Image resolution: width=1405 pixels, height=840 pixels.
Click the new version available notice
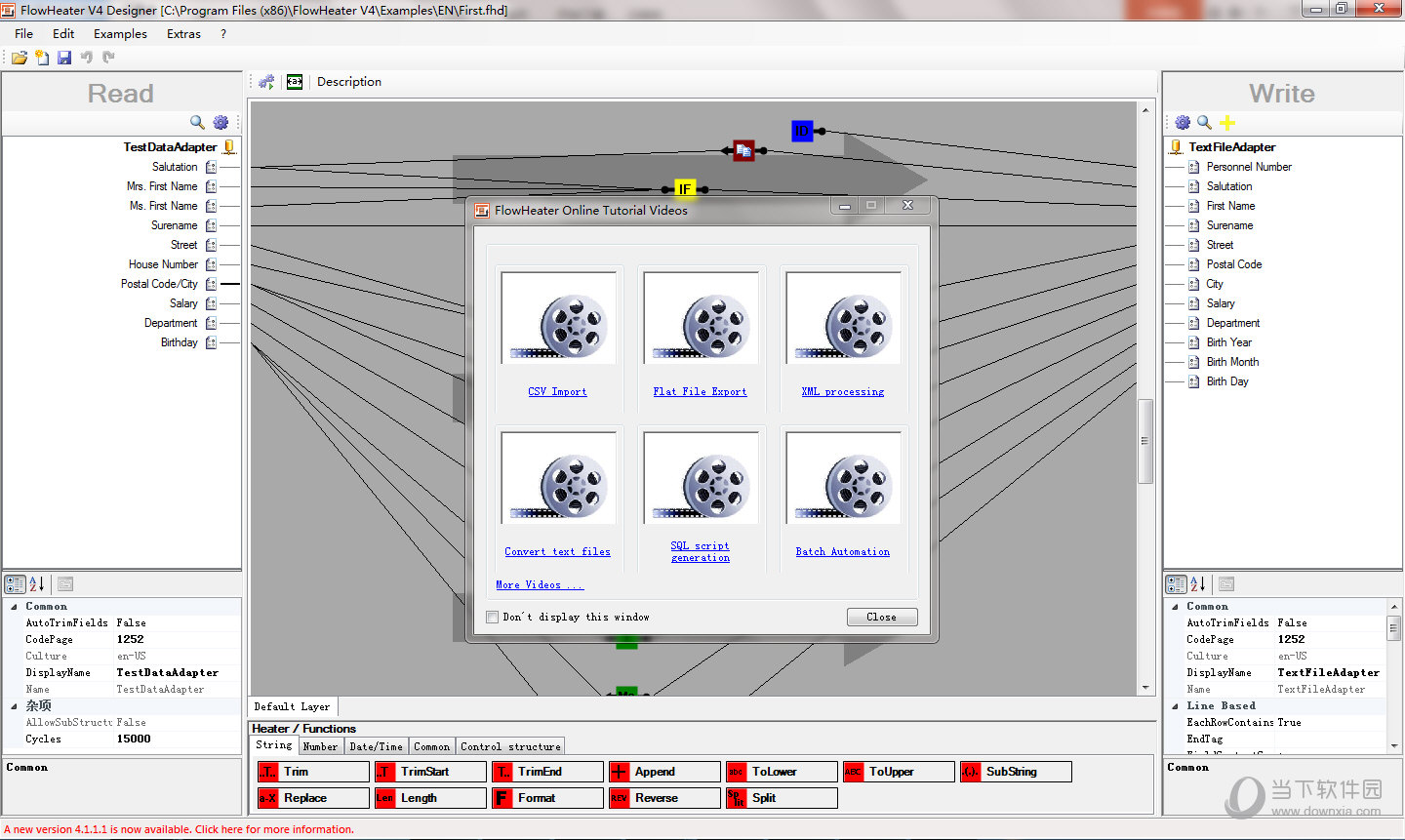point(180,829)
